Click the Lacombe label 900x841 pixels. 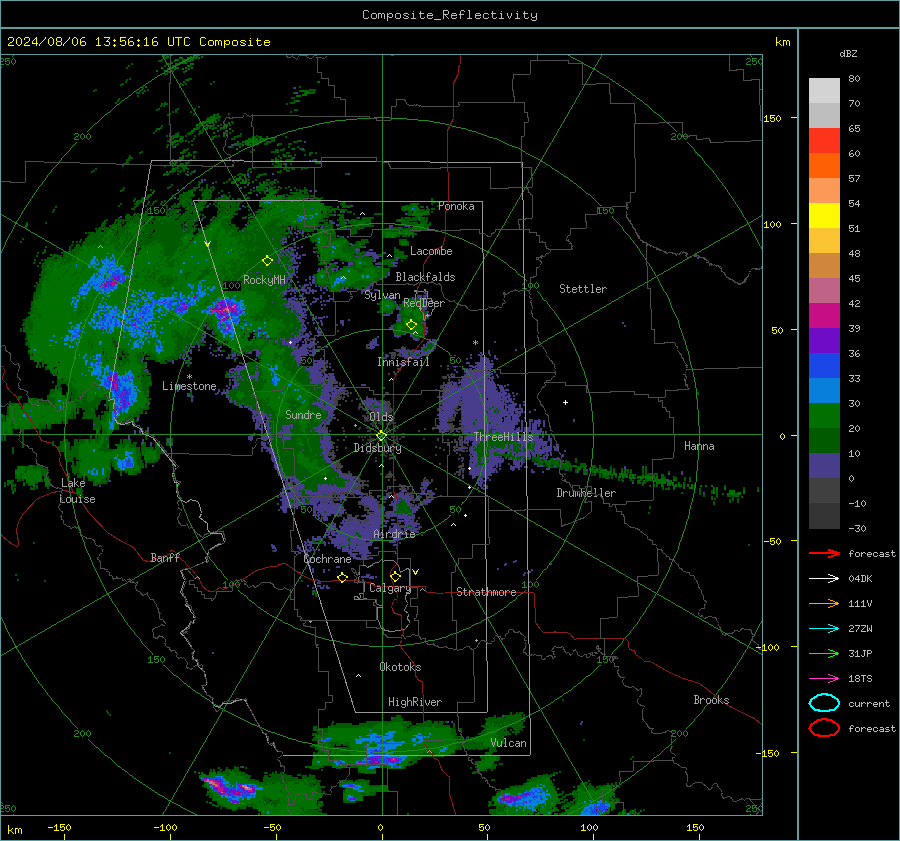431,251
